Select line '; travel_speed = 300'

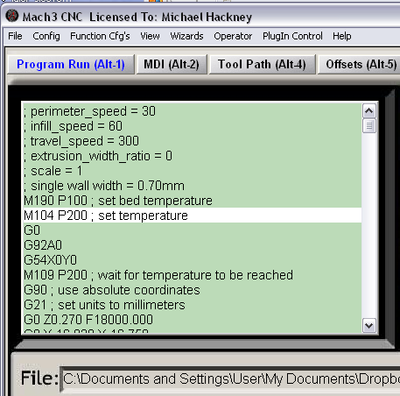192,141
